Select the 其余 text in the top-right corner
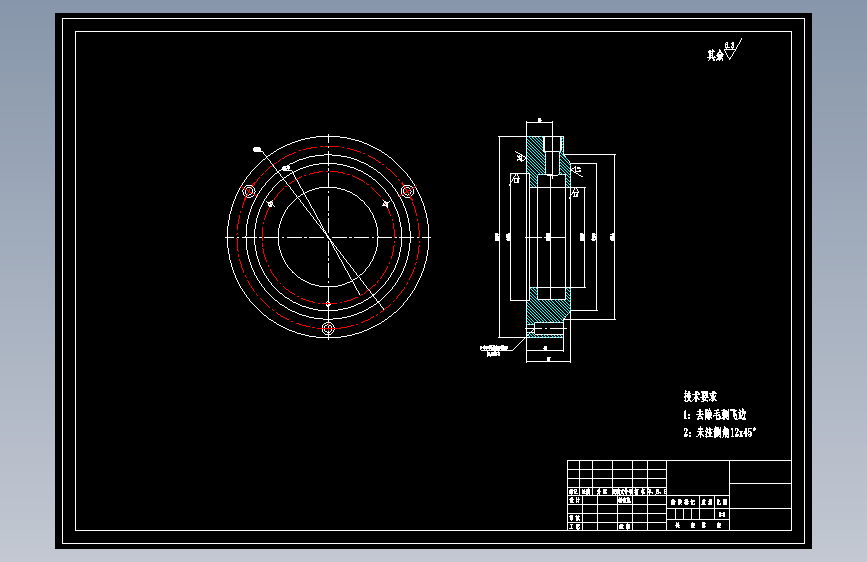The width and height of the screenshot is (867, 562). (715, 55)
